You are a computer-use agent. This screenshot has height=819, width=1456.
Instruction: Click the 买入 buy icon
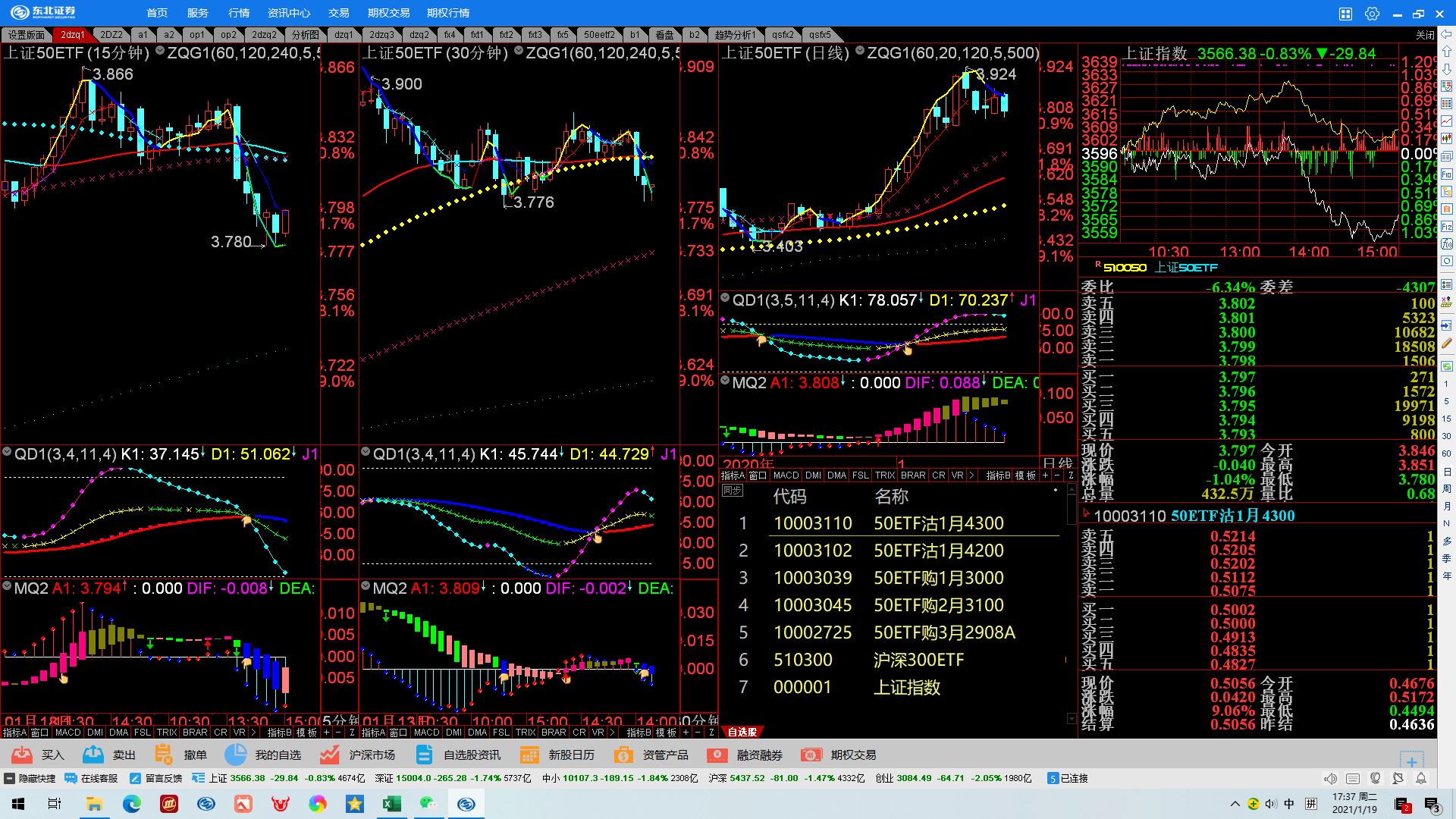tap(22, 755)
